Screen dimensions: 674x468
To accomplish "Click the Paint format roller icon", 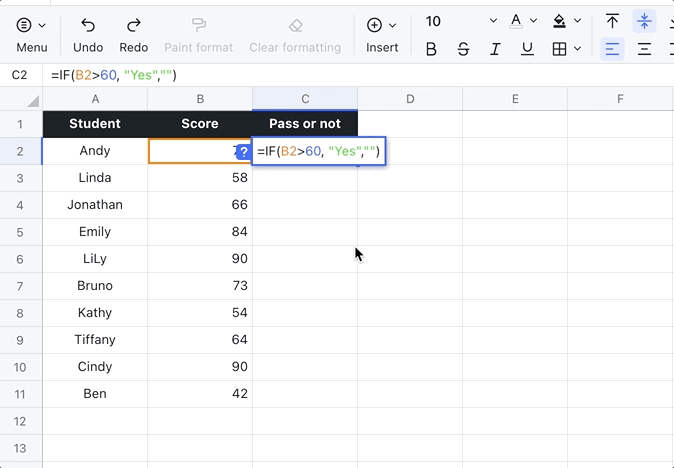I will [198, 25].
